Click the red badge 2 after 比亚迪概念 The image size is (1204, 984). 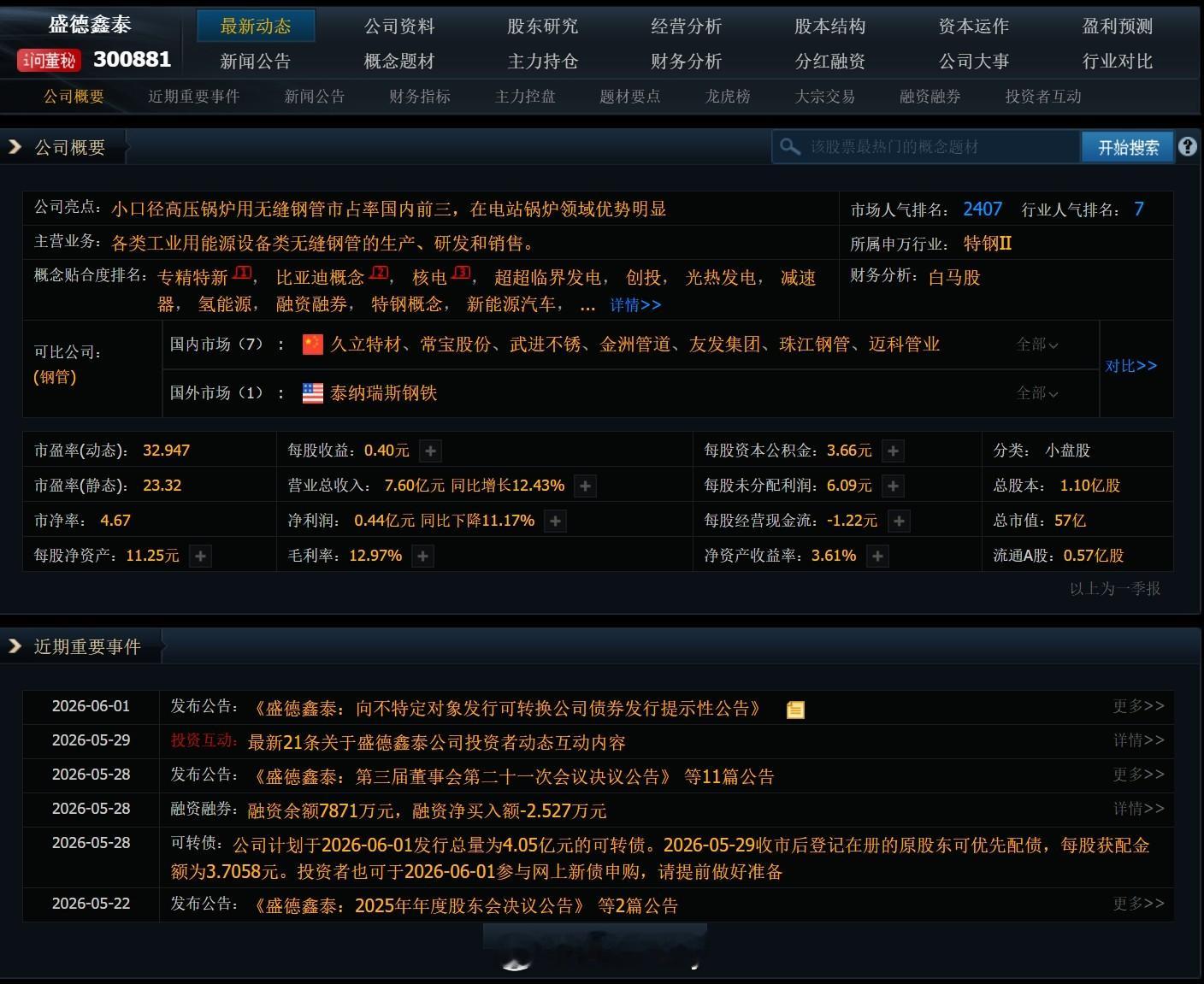coord(379,273)
